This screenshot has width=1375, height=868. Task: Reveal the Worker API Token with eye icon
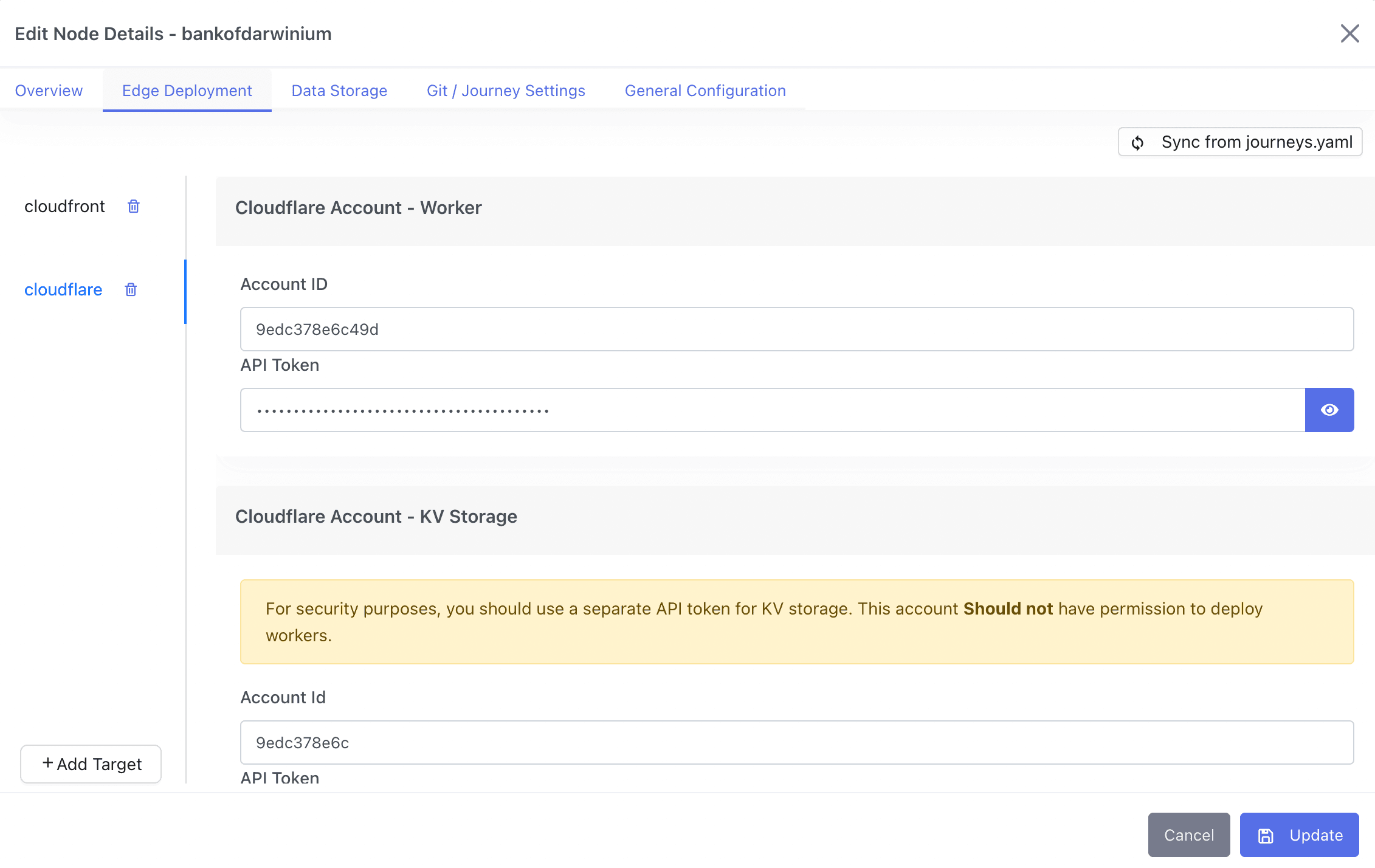pos(1329,410)
